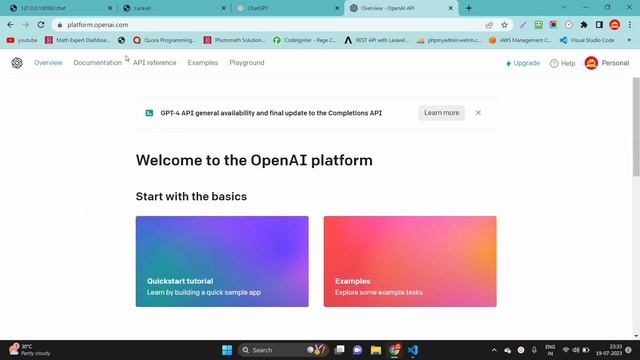640x360 pixels.
Task: Click the Chrome taskbar icon
Action: (394, 350)
